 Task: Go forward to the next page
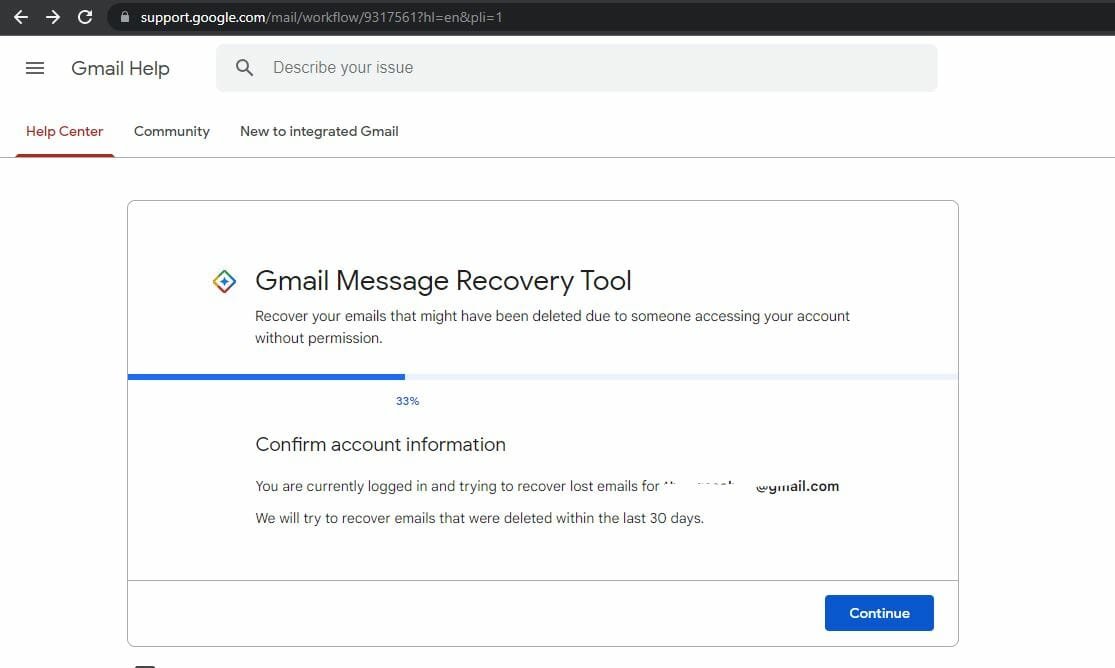(x=53, y=17)
